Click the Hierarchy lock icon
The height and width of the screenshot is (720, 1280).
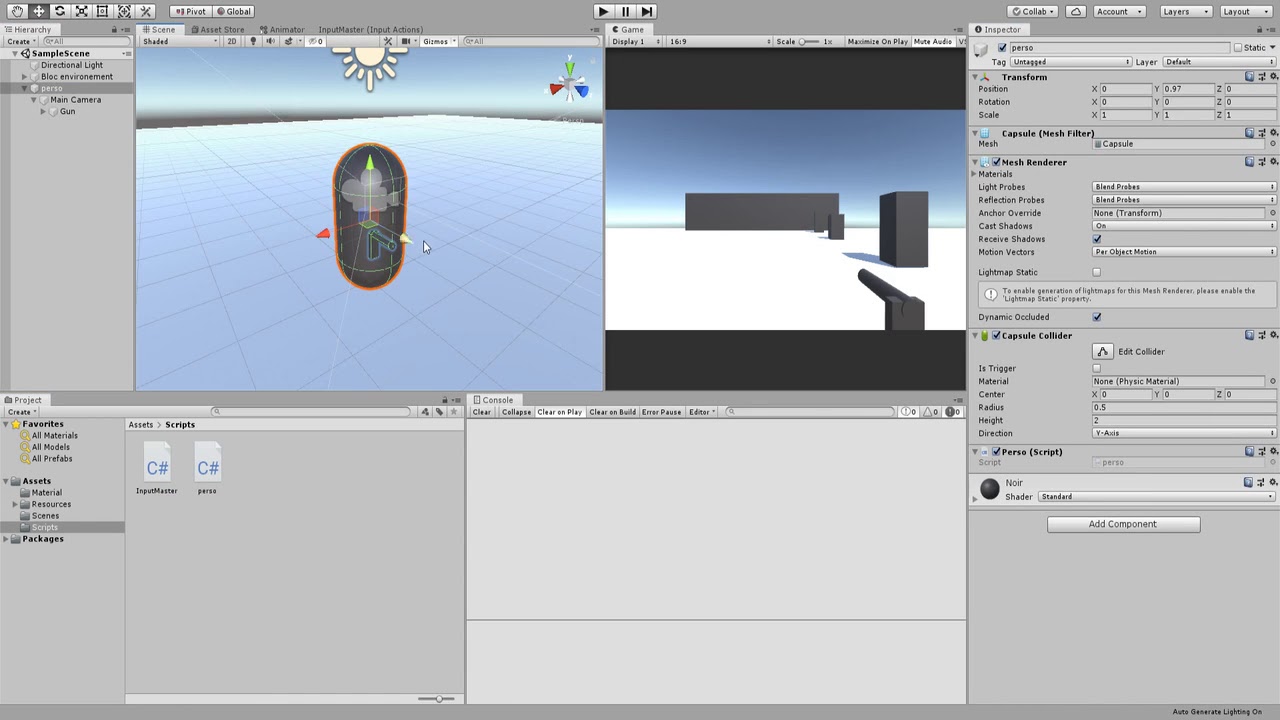coord(114,29)
